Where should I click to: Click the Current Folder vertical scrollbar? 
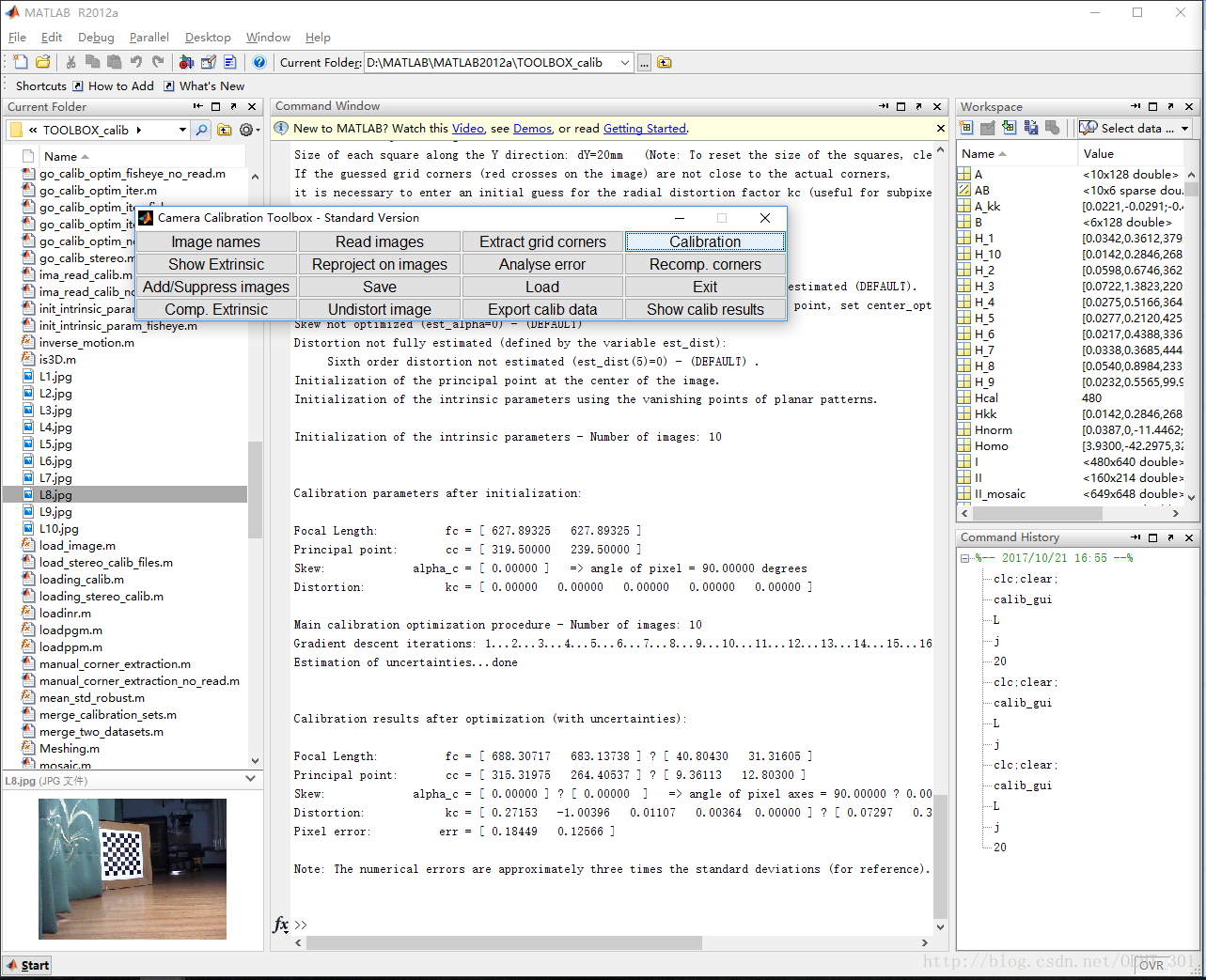click(x=255, y=489)
